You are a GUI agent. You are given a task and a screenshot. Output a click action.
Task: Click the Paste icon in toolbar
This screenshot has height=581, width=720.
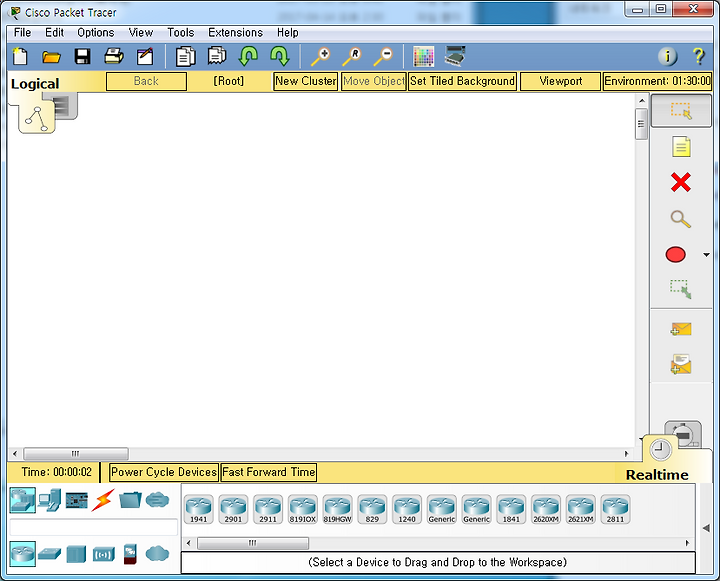(x=217, y=56)
